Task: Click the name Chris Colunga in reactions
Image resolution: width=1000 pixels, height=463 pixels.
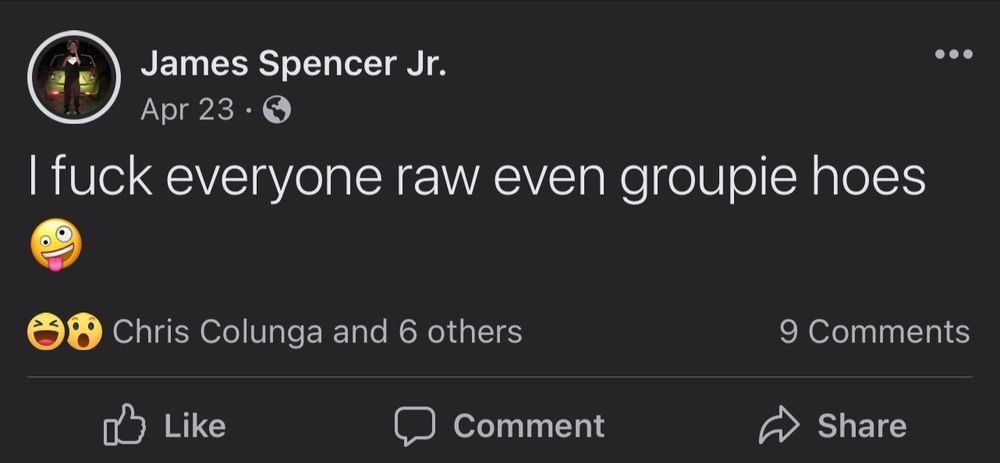Action: [217, 332]
